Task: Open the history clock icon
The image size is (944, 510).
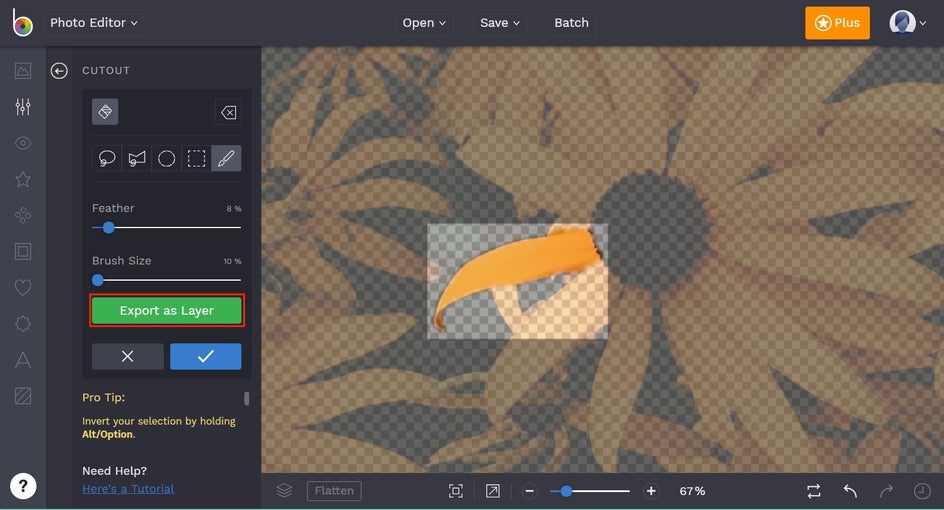Action: pyautogui.click(x=922, y=491)
